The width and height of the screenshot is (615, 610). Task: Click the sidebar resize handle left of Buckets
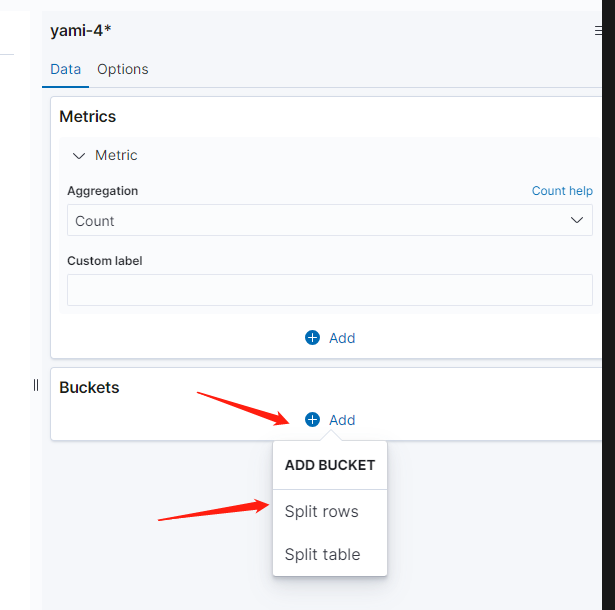click(36, 385)
